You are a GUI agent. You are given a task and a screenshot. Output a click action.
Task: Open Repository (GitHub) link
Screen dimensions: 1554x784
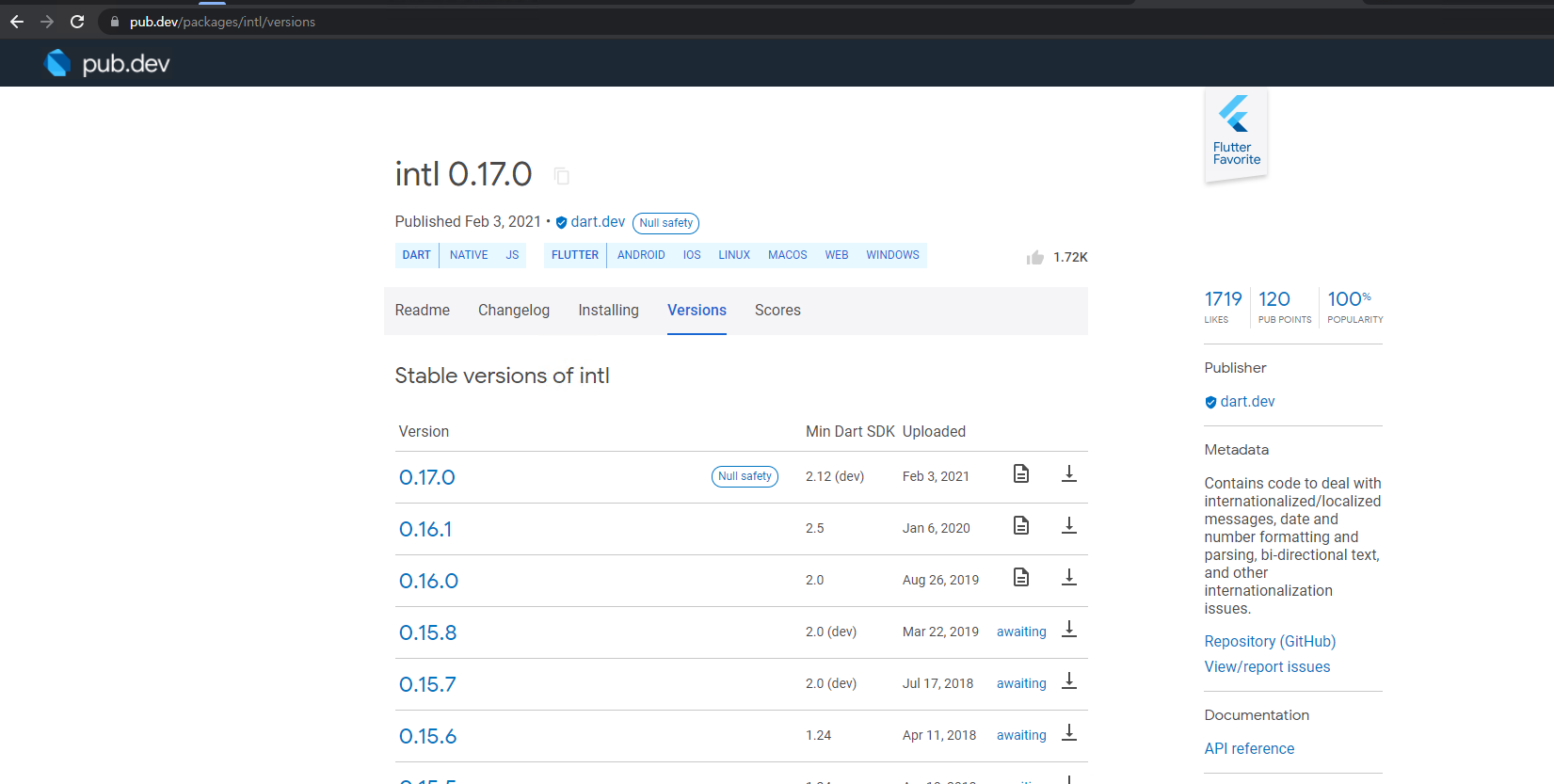point(1270,642)
